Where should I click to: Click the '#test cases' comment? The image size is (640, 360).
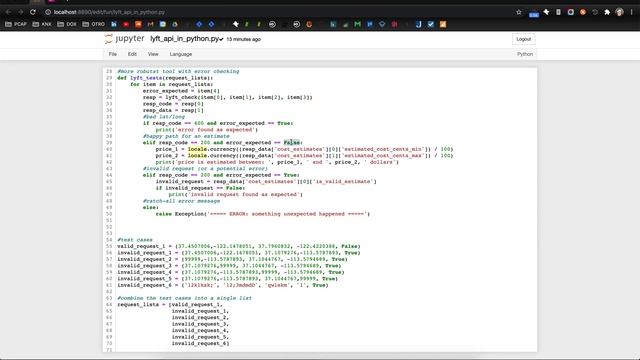pyautogui.click(x=135, y=240)
